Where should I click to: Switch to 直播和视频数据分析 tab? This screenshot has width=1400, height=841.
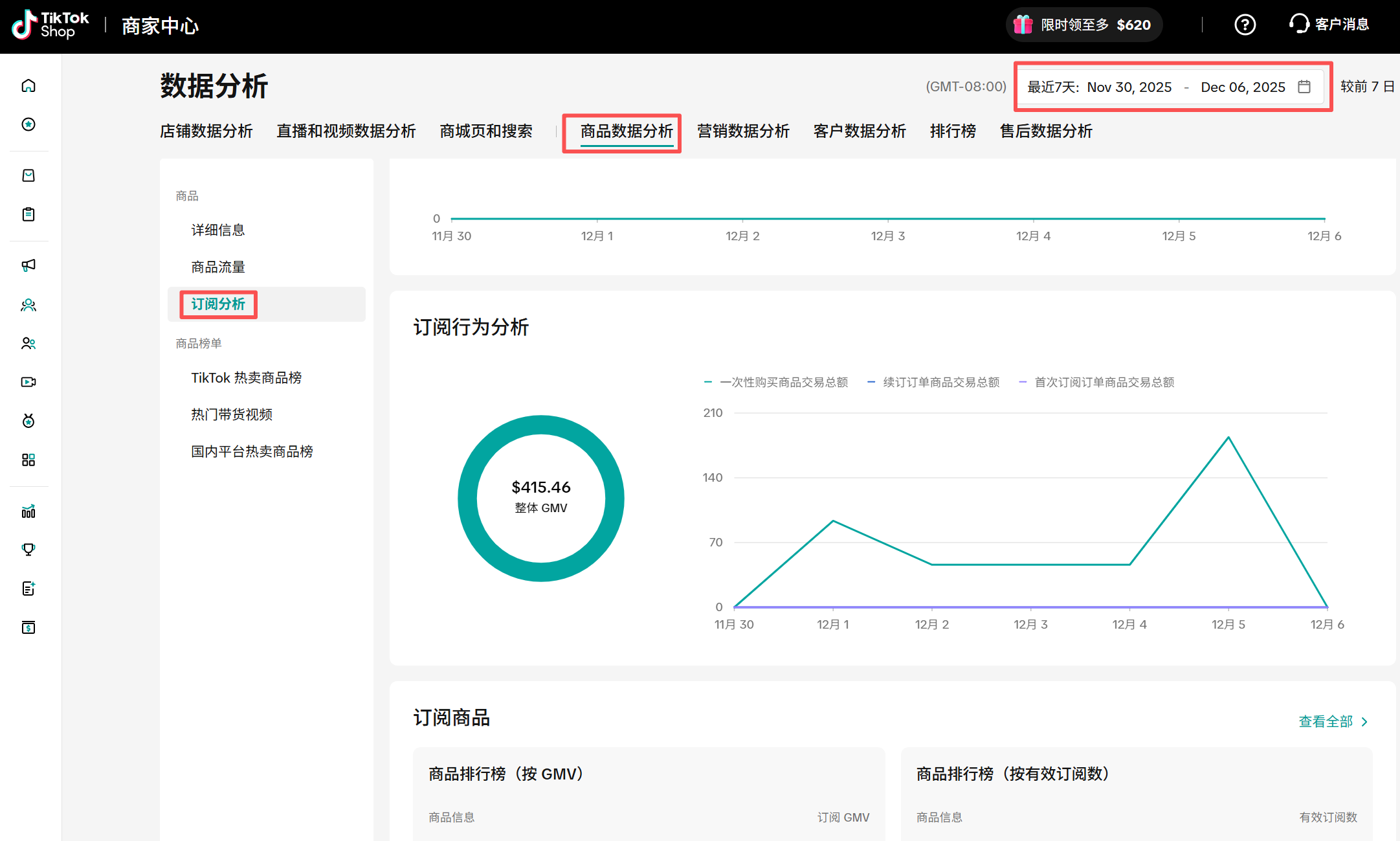coord(346,131)
